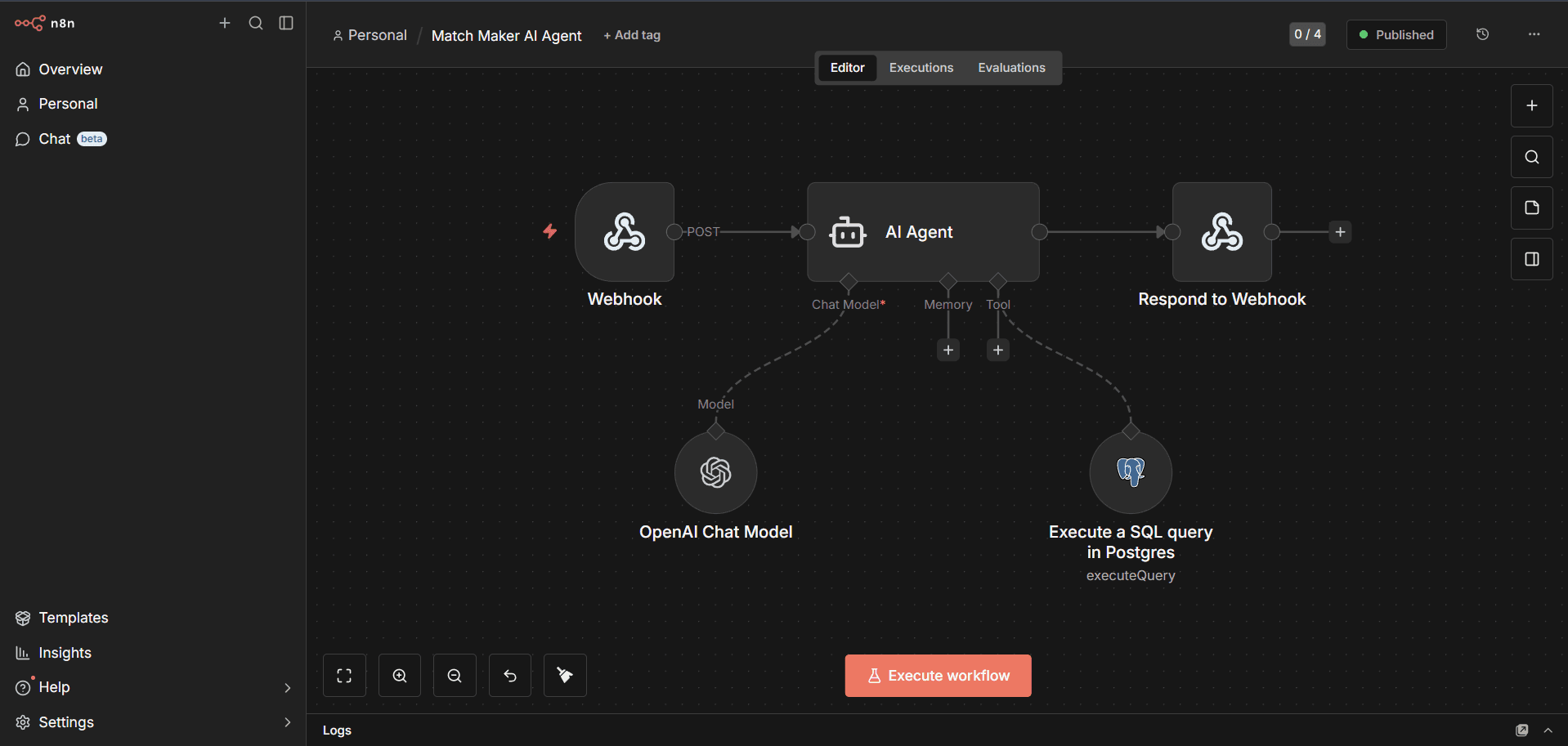Toggle the Published workflow status
The height and width of the screenshot is (746, 1568).
coord(1396,34)
